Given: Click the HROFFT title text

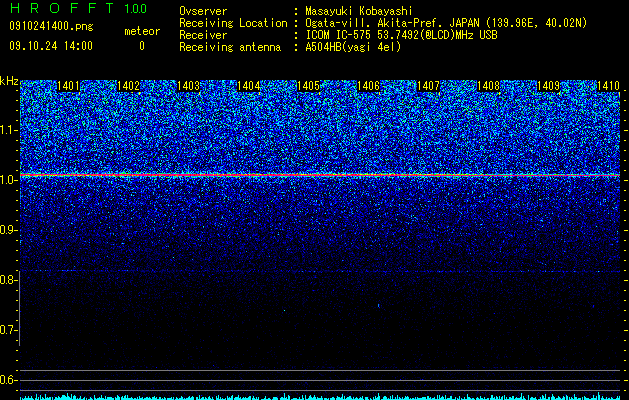Looking at the screenshot, I should 62,8.
